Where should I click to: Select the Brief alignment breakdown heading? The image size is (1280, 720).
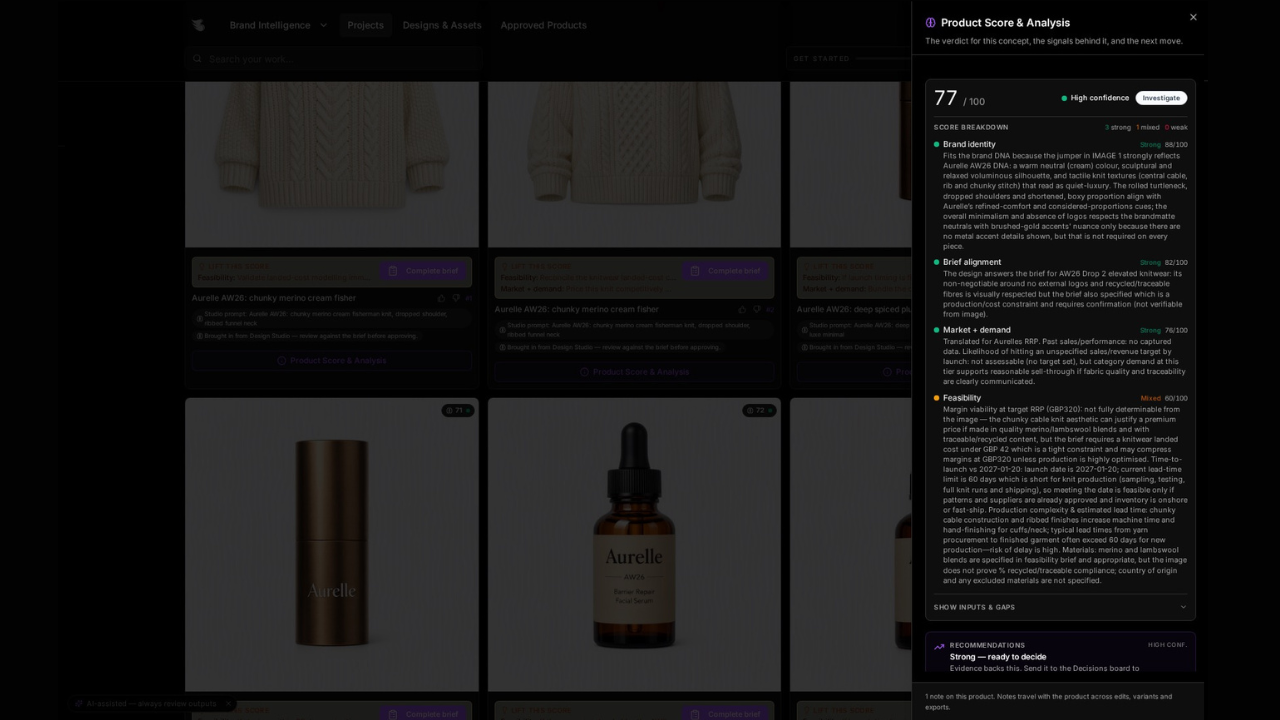pos(972,262)
